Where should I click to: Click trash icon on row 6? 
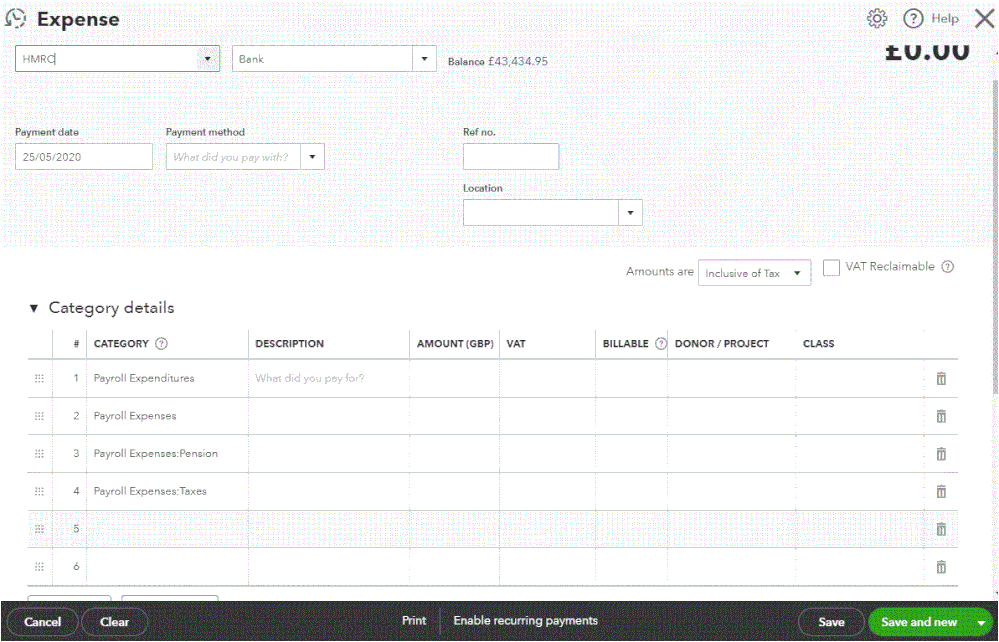click(941, 567)
